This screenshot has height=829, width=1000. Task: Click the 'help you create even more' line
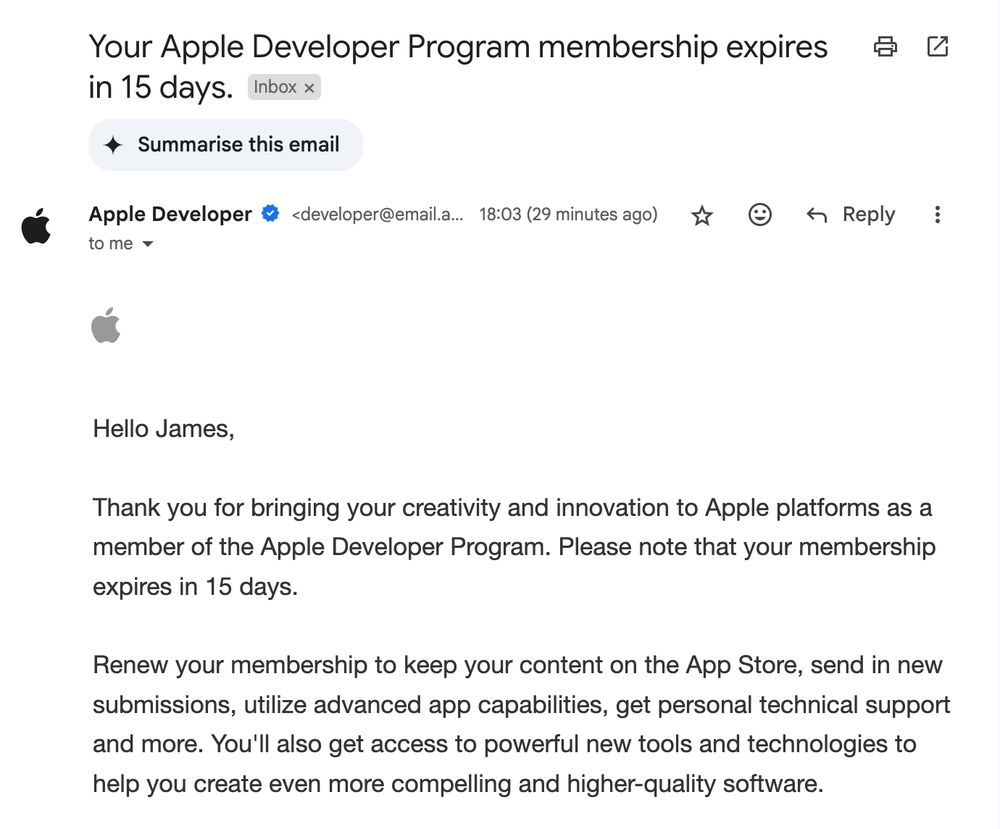point(458,784)
